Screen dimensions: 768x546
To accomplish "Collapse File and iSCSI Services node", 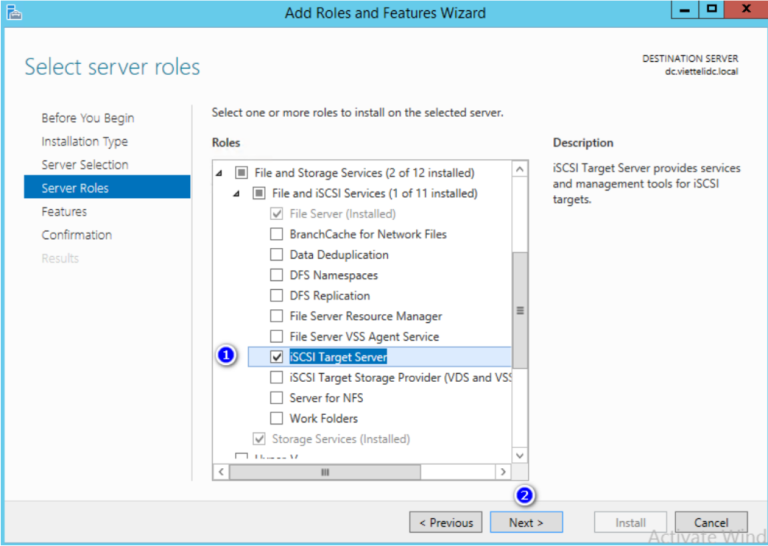I will pos(237,193).
